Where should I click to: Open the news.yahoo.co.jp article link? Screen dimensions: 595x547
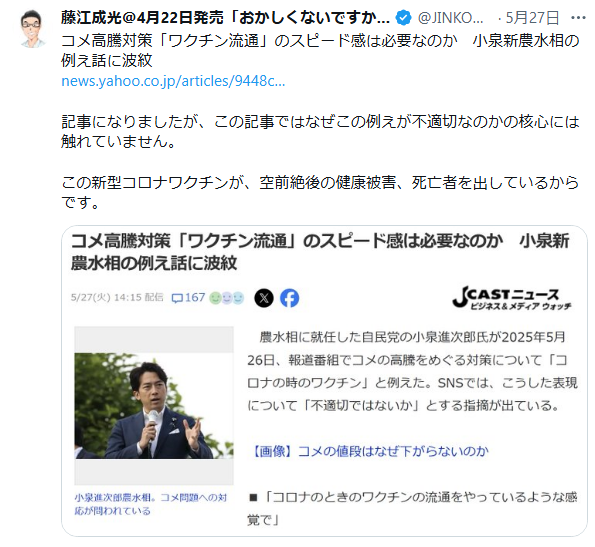(173, 81)
